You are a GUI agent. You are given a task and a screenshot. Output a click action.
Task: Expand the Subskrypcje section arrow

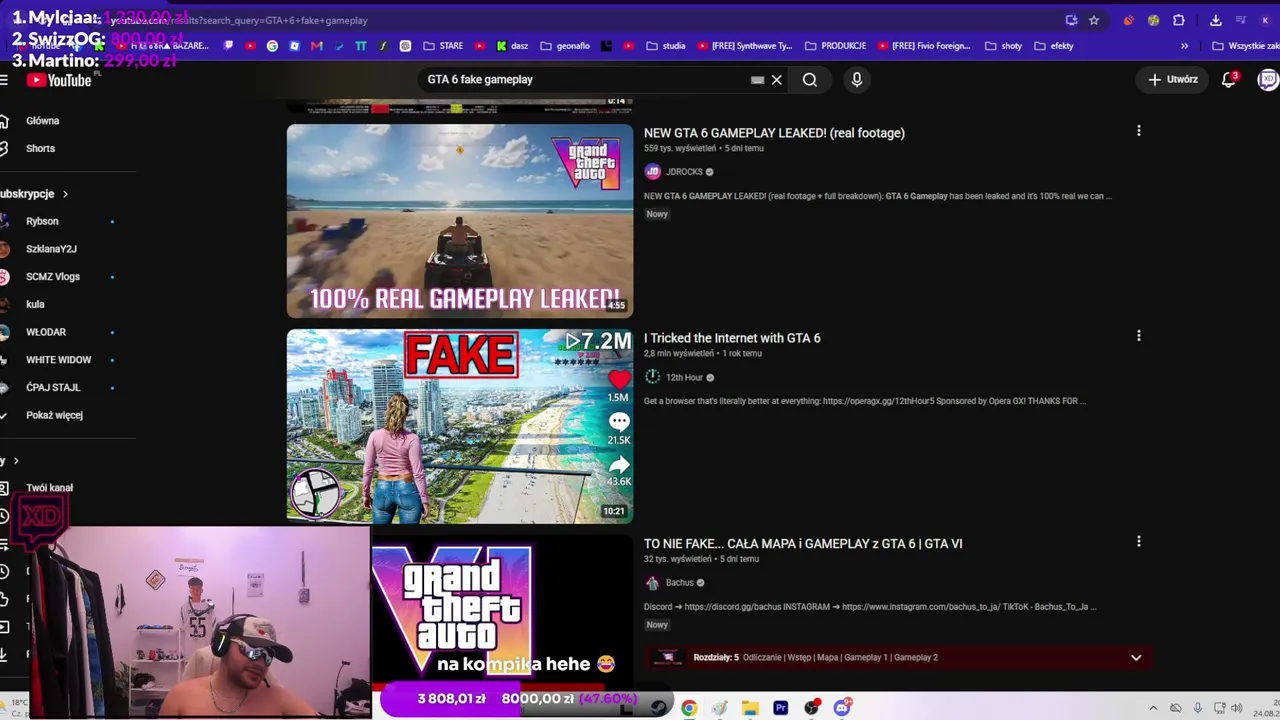[65, 194]
